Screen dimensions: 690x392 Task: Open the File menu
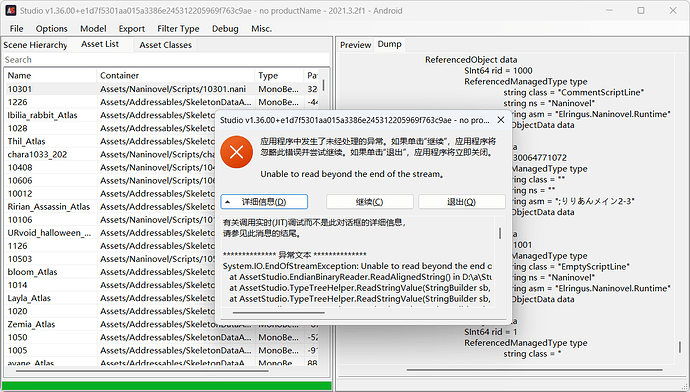click(16, 29)
